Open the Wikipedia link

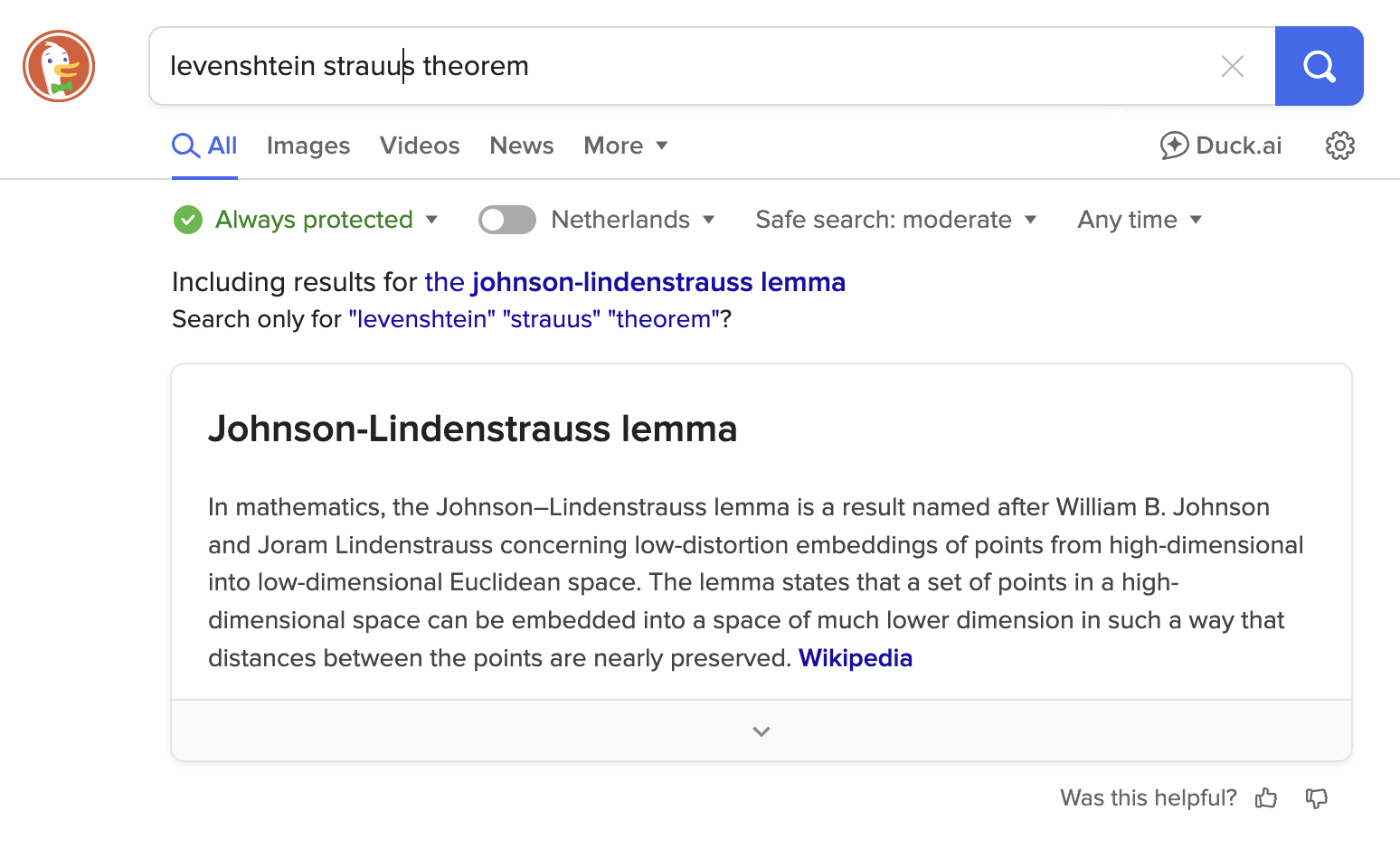(x=856, y=658)
